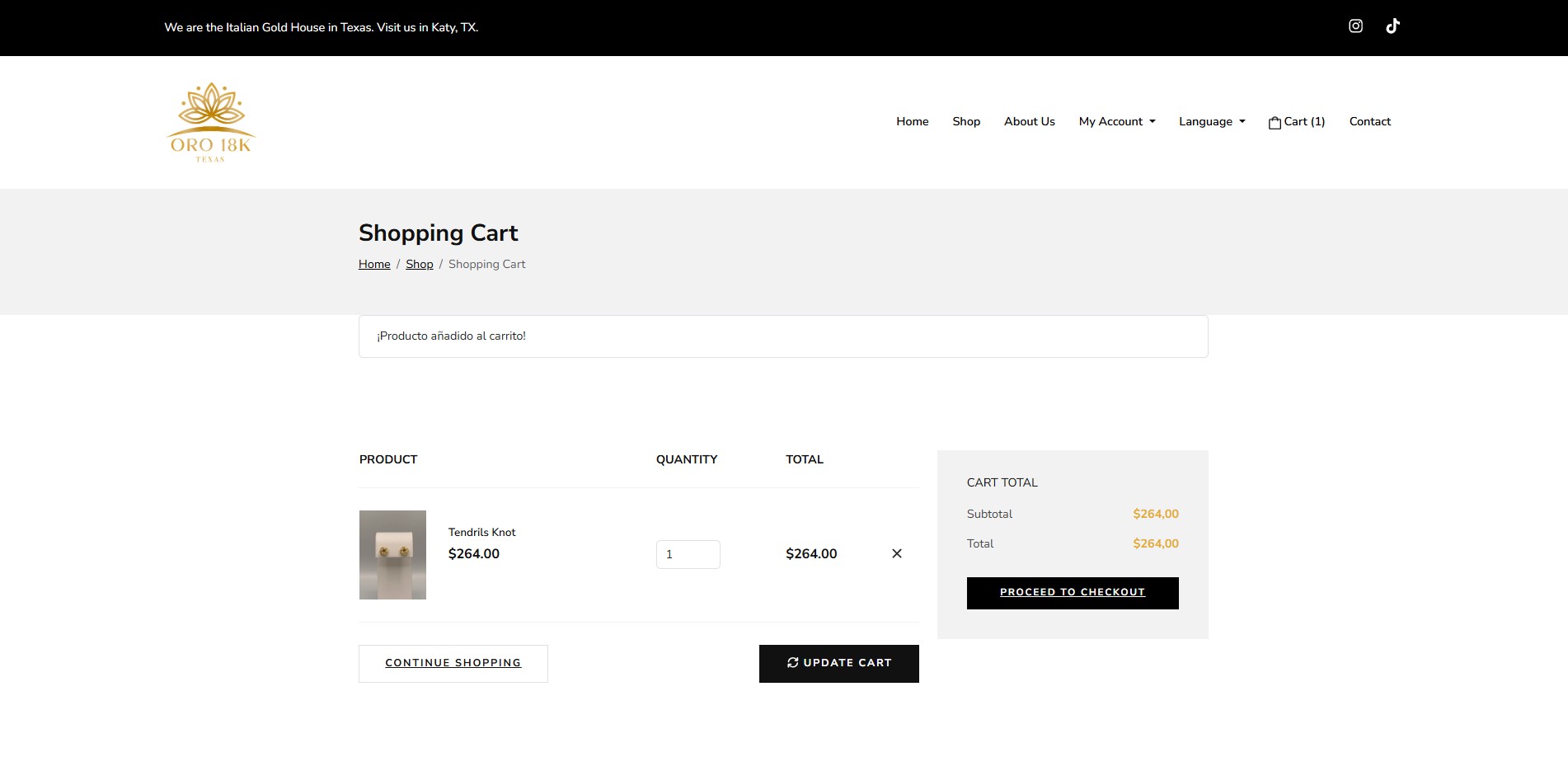Go to Home in the navigation bar
This screenshot has height=757, width=1568.
click(913, 121)
